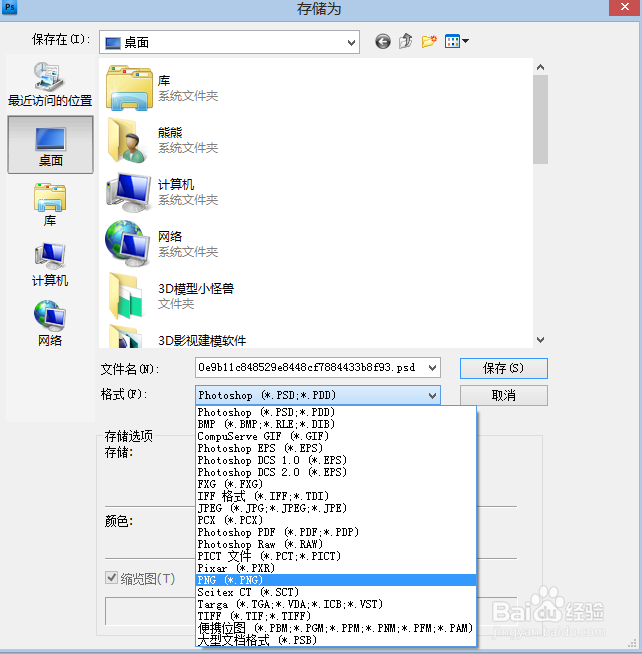This screenshot has height=654, width=642.
Task: Click the 取消 button
Action: coord(504,395)
